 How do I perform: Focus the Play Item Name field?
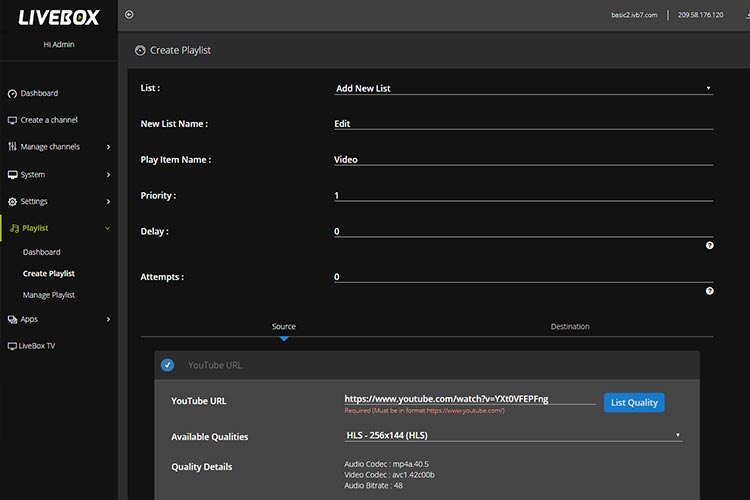[523, 159]
